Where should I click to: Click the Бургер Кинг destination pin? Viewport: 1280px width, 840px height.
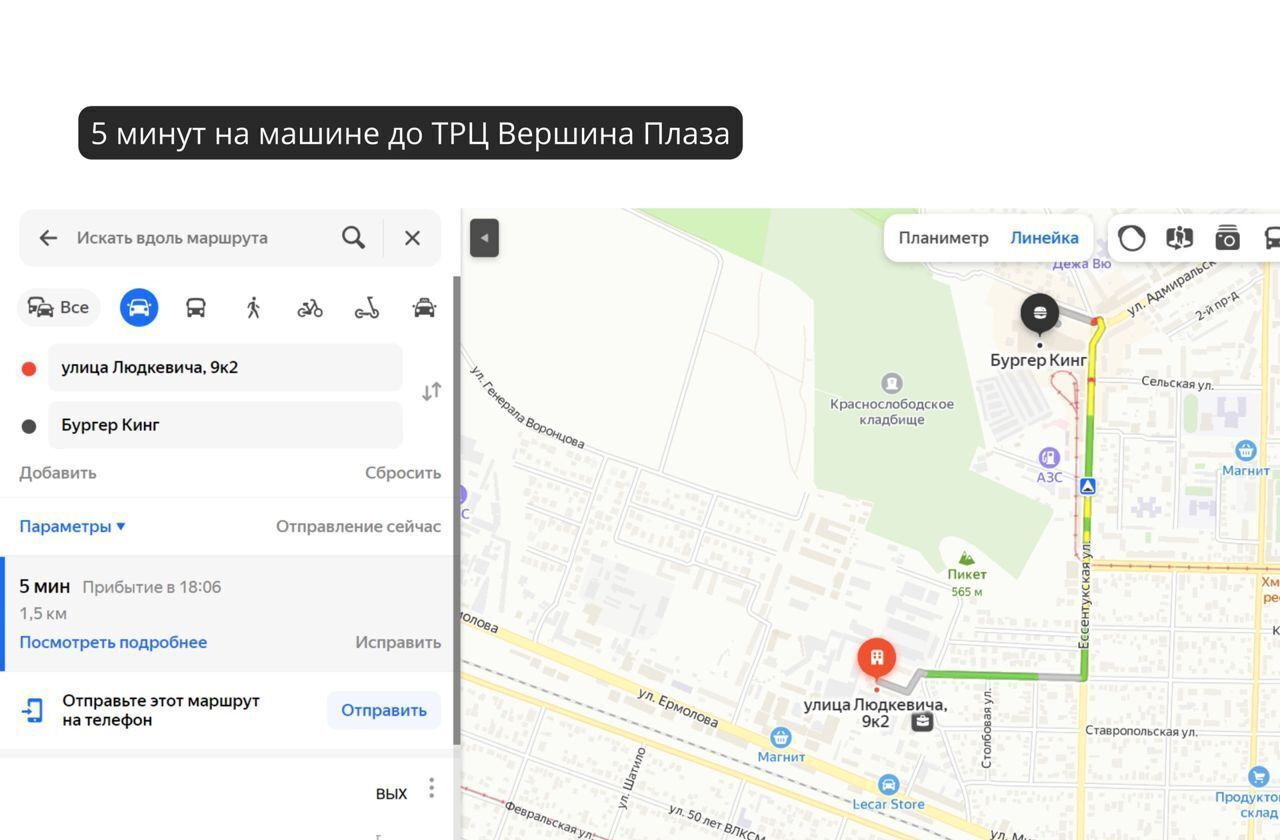pyautogui.click(x=1040, y=314)
